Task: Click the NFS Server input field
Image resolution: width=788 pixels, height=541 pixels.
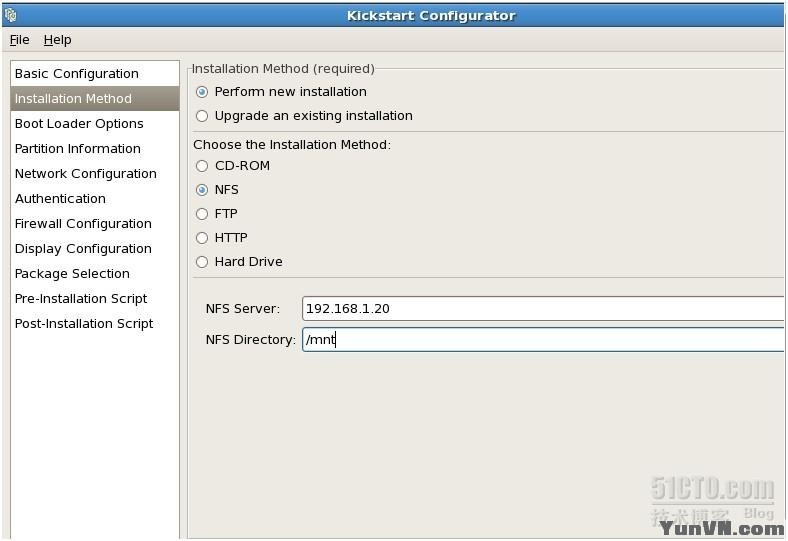Action: pyautogui.click(x=542, y=309)
